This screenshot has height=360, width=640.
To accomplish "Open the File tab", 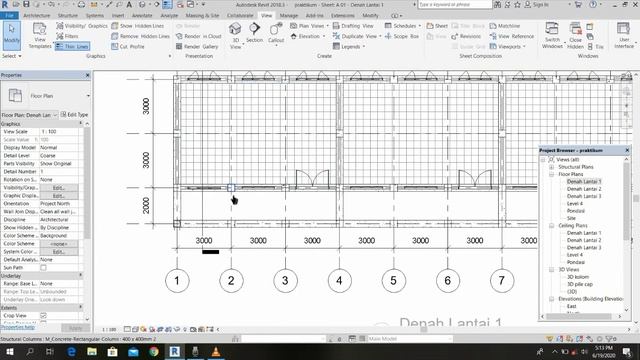I will coord(9,16).
